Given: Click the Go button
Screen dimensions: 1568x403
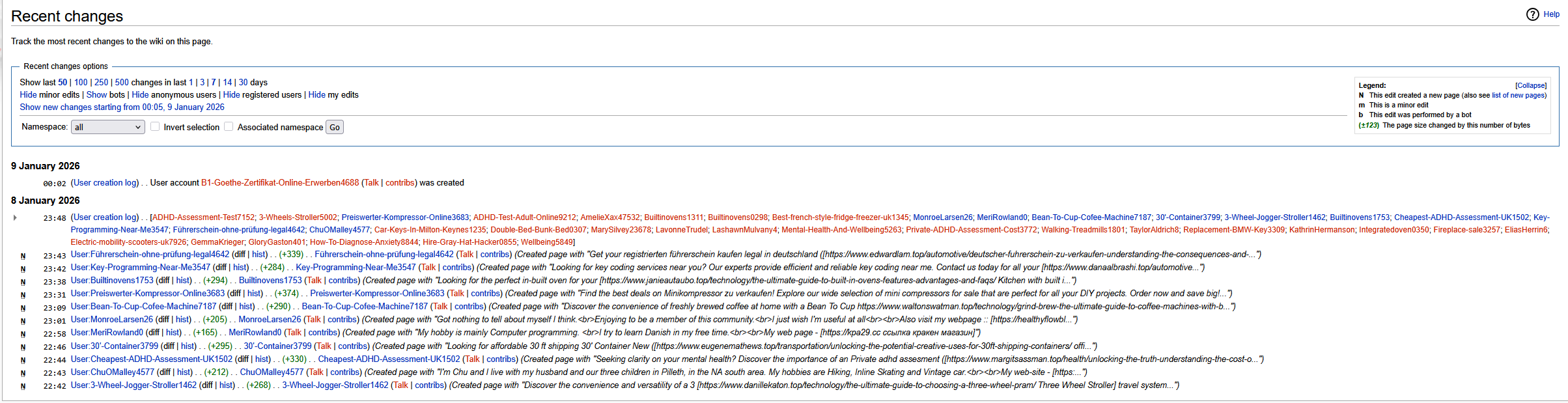Looking at the screenshot, I should pyautogui.click(x=335, y=128).
